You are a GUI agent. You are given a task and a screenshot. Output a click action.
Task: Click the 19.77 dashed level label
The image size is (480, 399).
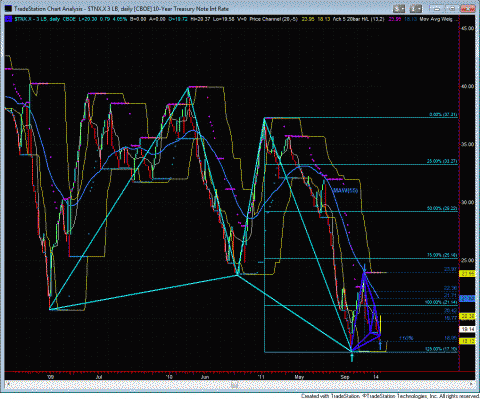450,318
